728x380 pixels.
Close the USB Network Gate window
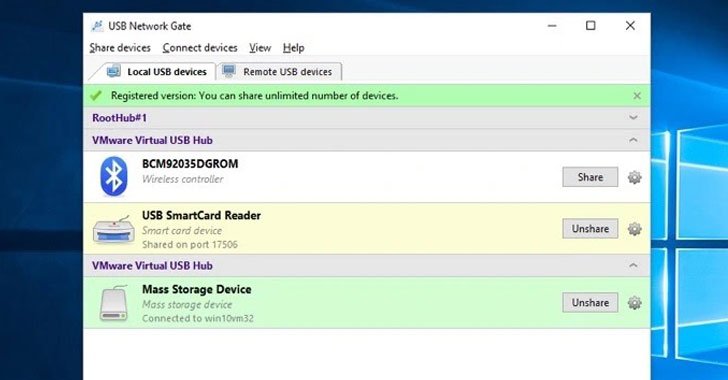(630, 26)
